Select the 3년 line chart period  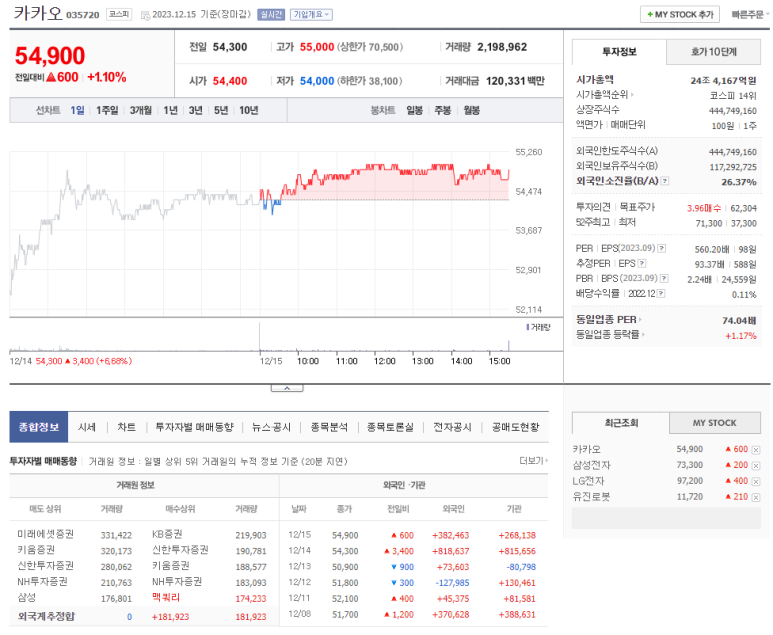(x=195, y=110)
